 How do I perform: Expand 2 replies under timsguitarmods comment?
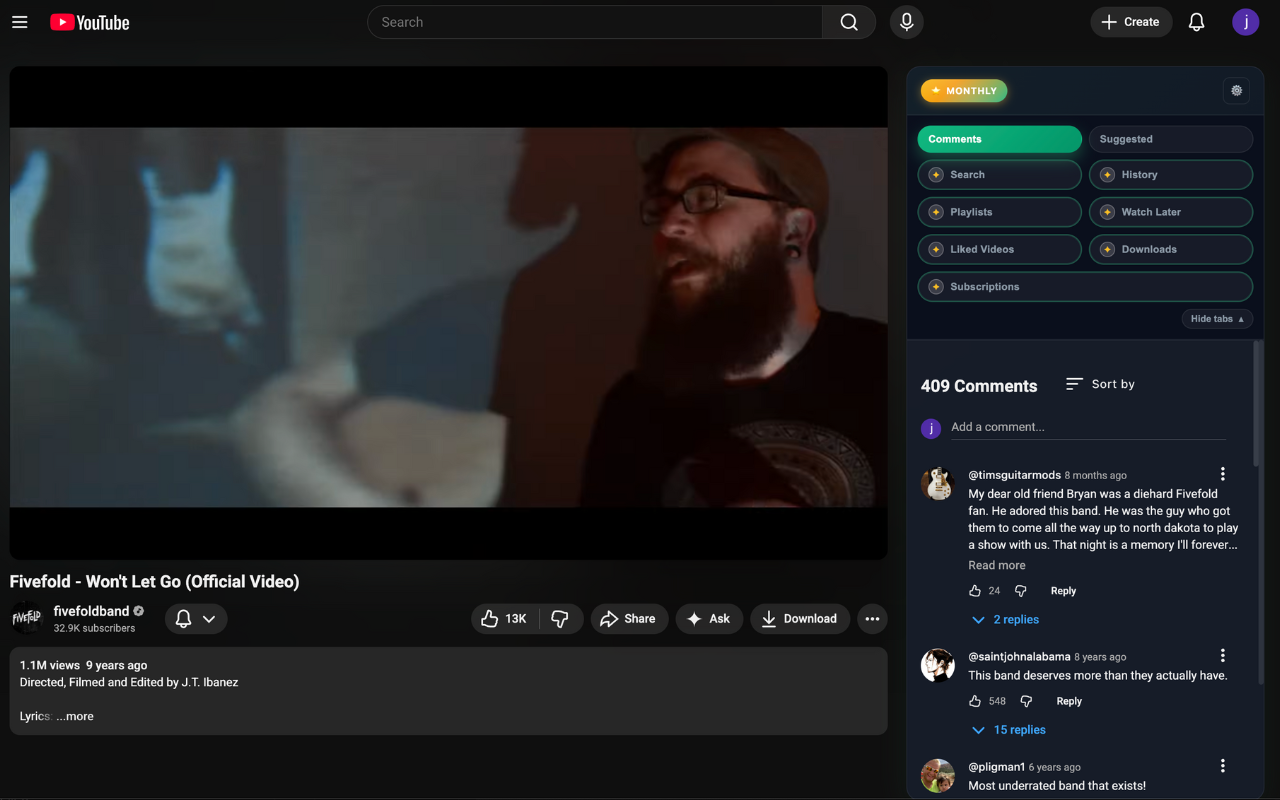coord(1006,620)
